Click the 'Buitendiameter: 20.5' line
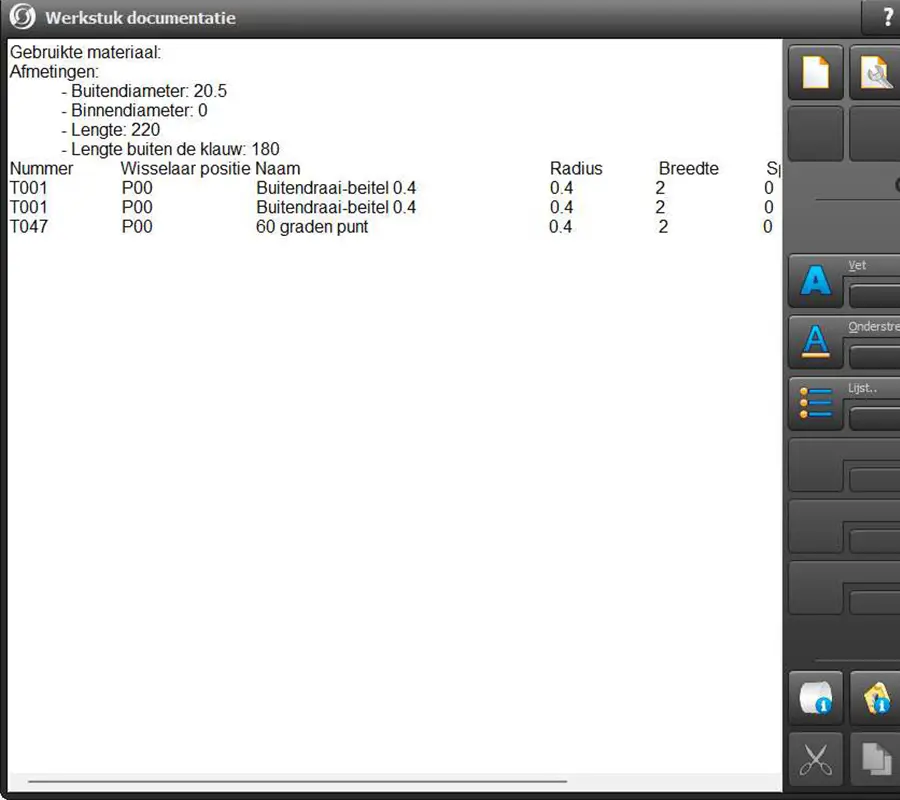This screenshot has width=900, height=800. [144, 91]
